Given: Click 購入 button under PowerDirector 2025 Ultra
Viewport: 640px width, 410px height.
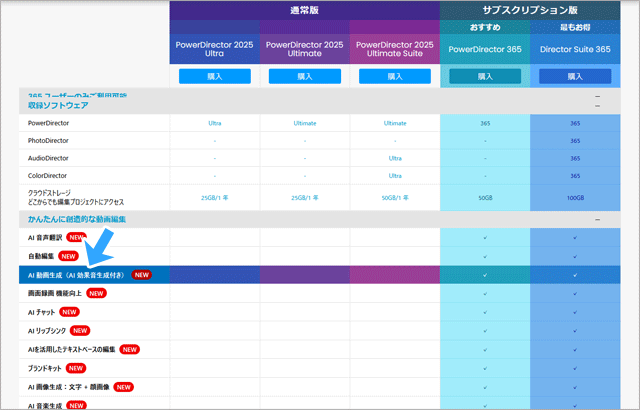Looking at the screenshot, I should coord(215,76).
